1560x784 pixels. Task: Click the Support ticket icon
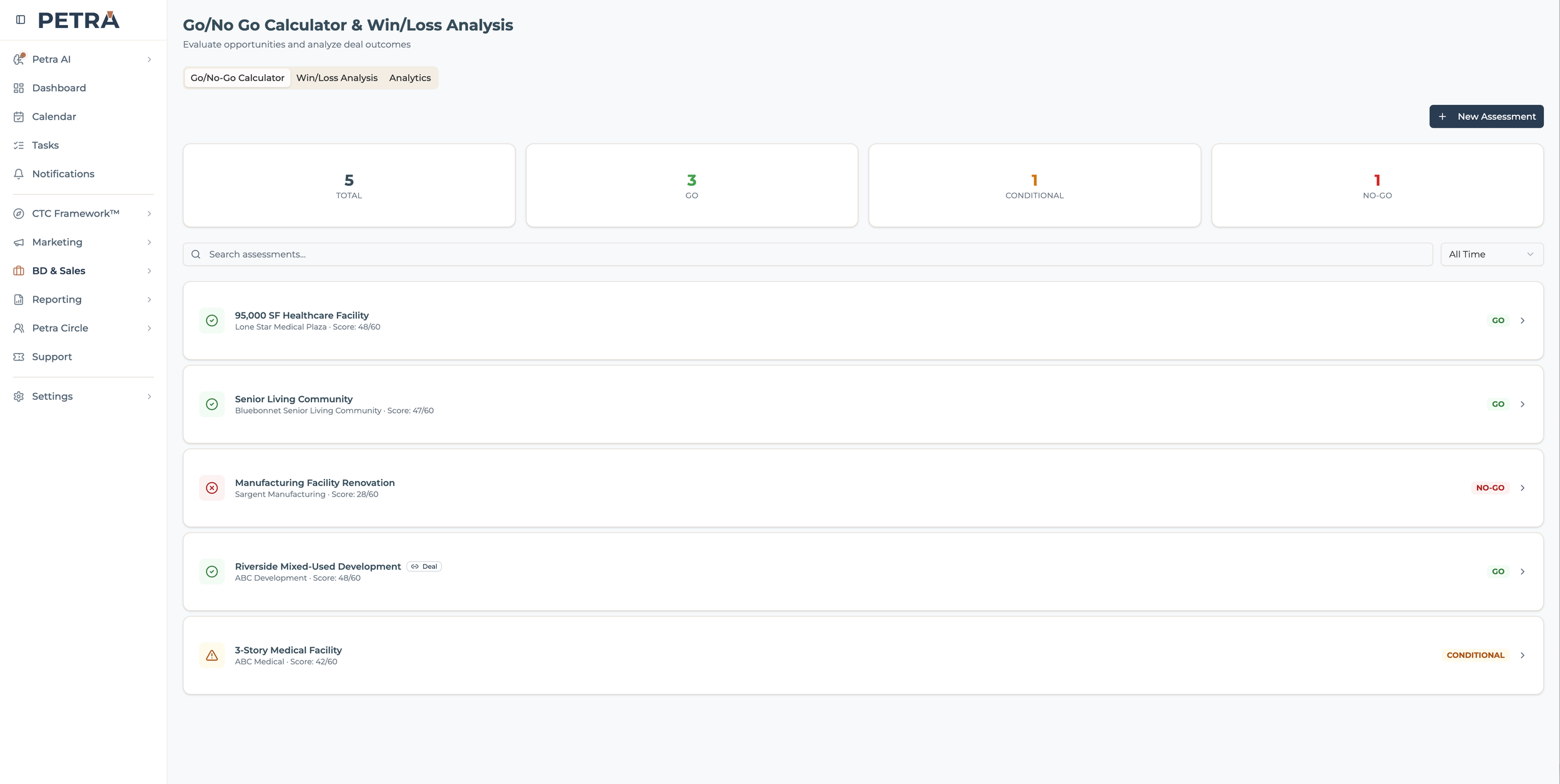(19, 357)
